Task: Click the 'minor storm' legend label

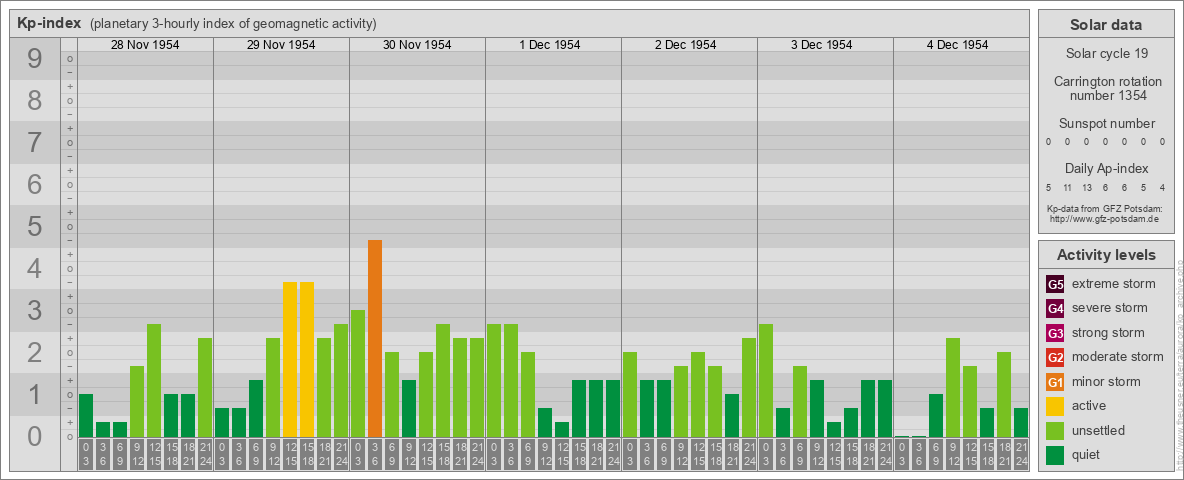Action: pyautogui.click(x=1106, y=381)
